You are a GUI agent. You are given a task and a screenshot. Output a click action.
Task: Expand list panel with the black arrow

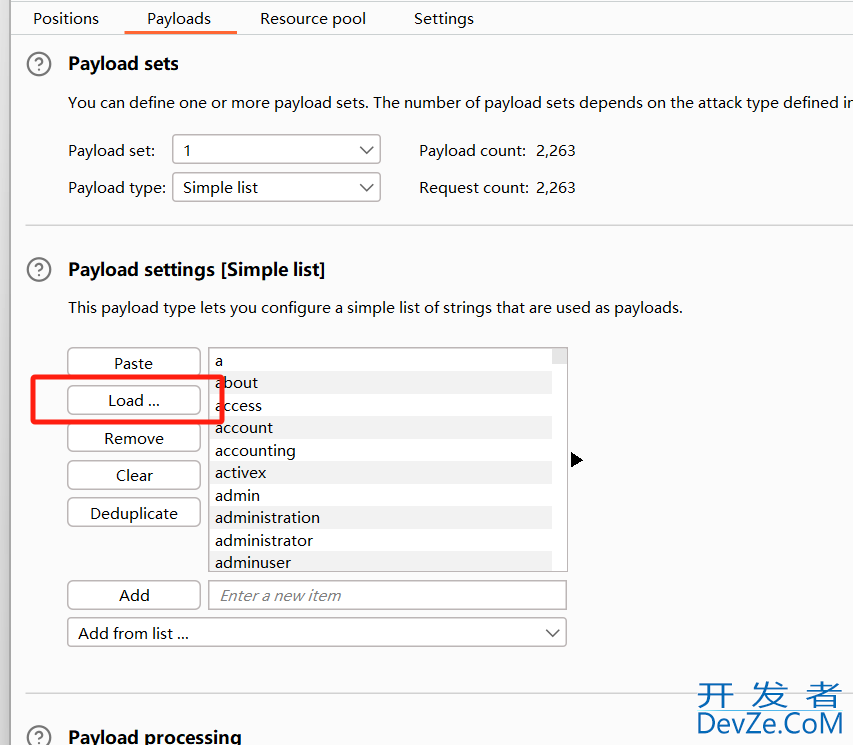tap(577, 460)
